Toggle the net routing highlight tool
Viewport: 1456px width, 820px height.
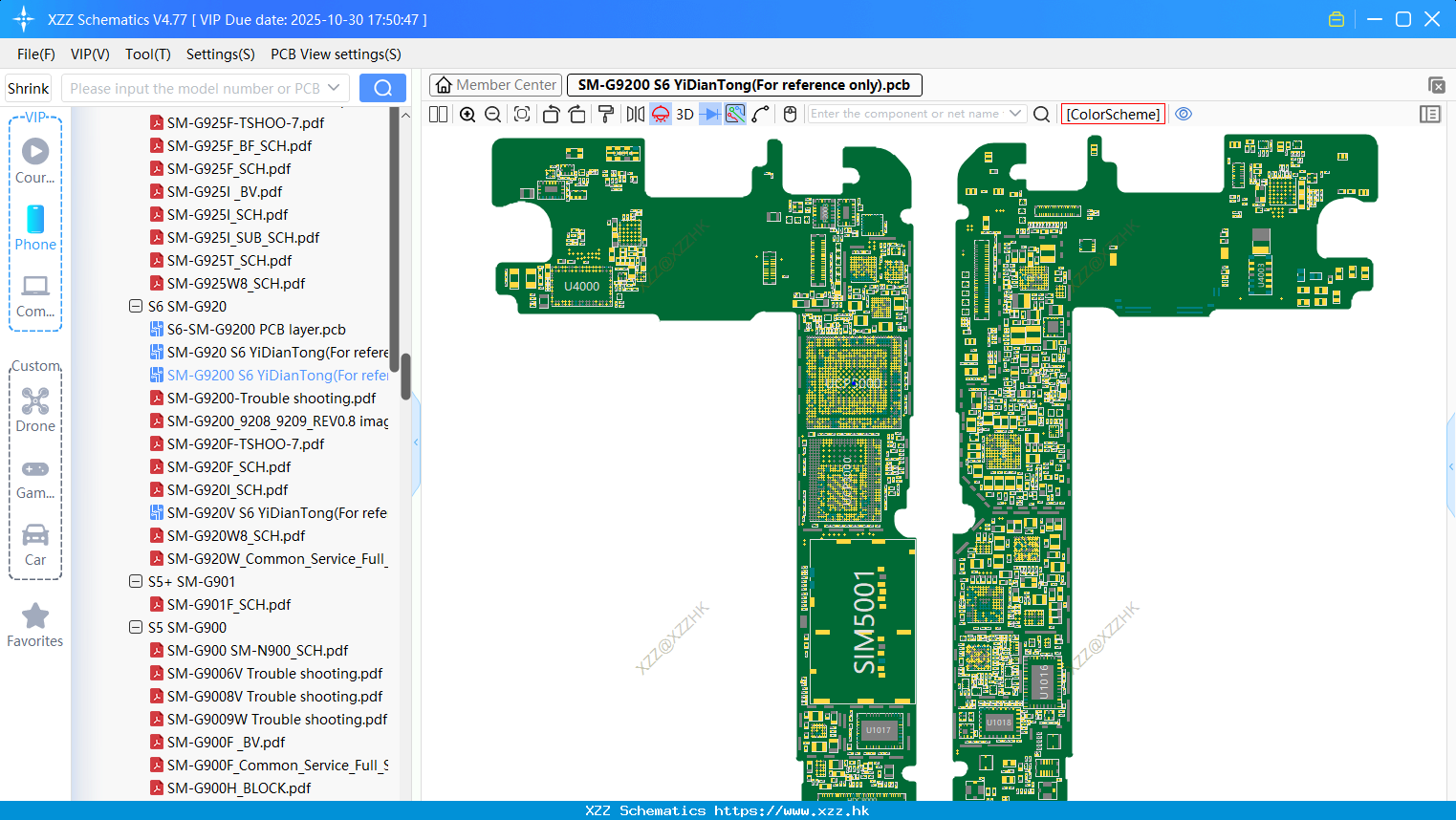click(735, 114)
